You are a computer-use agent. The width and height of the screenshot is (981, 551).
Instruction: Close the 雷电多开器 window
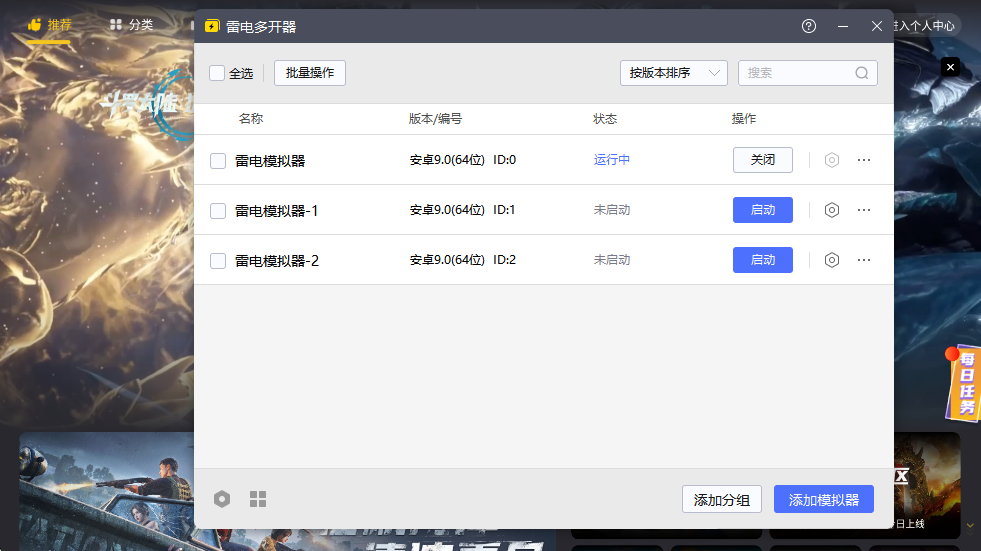[877, 26]
